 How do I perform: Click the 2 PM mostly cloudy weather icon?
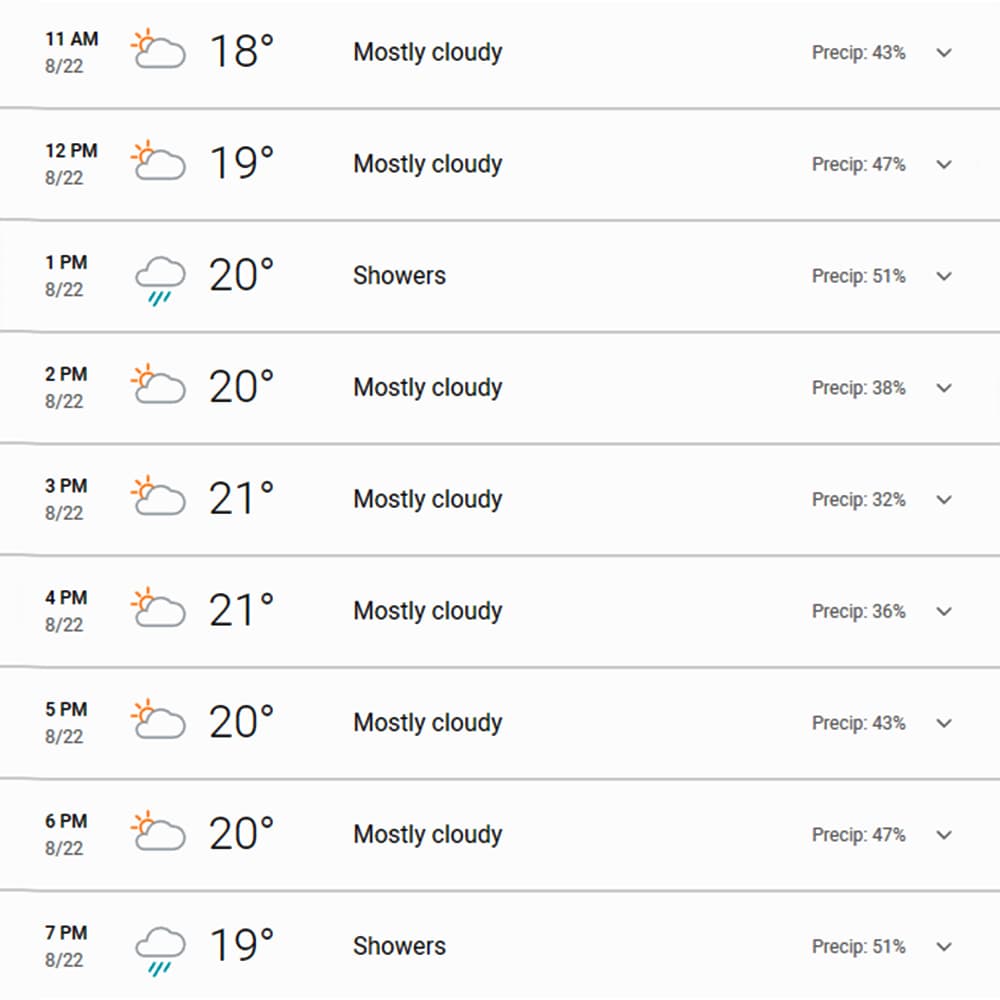pyautogui.click(x=158, y=384)
